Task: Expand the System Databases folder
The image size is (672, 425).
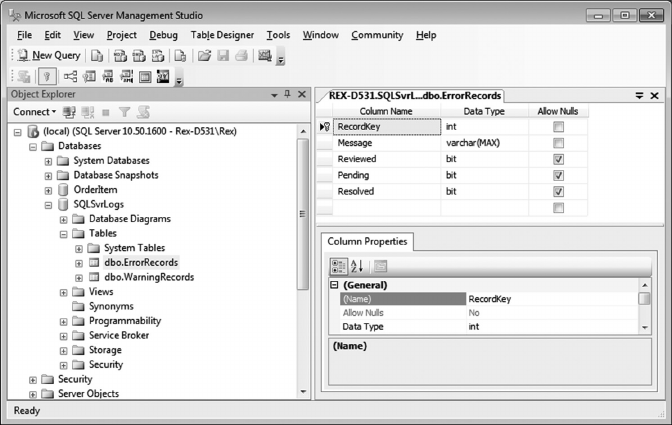Action: tap(48, 162)
